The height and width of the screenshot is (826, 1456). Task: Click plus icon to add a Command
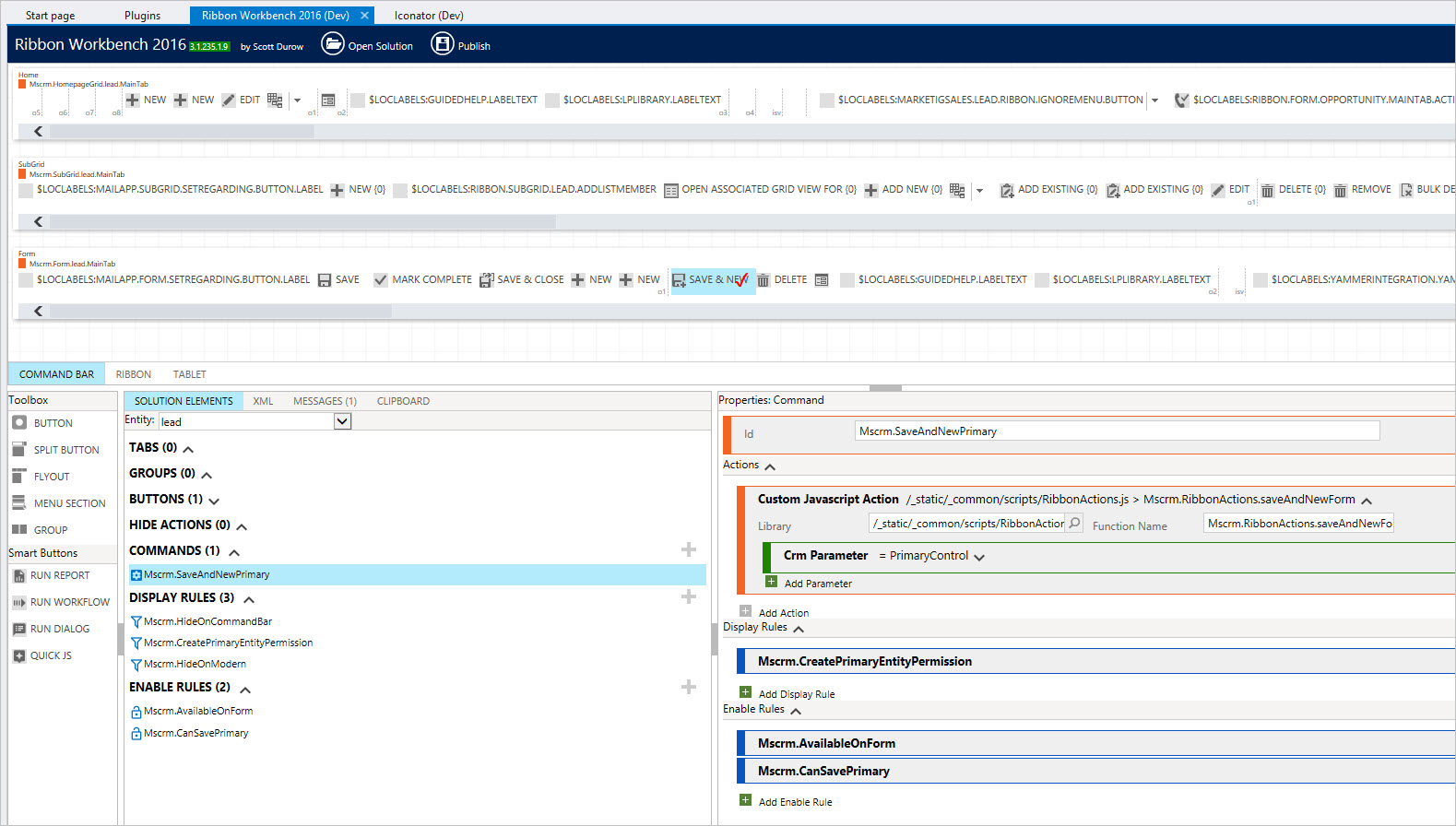point(688,550)
